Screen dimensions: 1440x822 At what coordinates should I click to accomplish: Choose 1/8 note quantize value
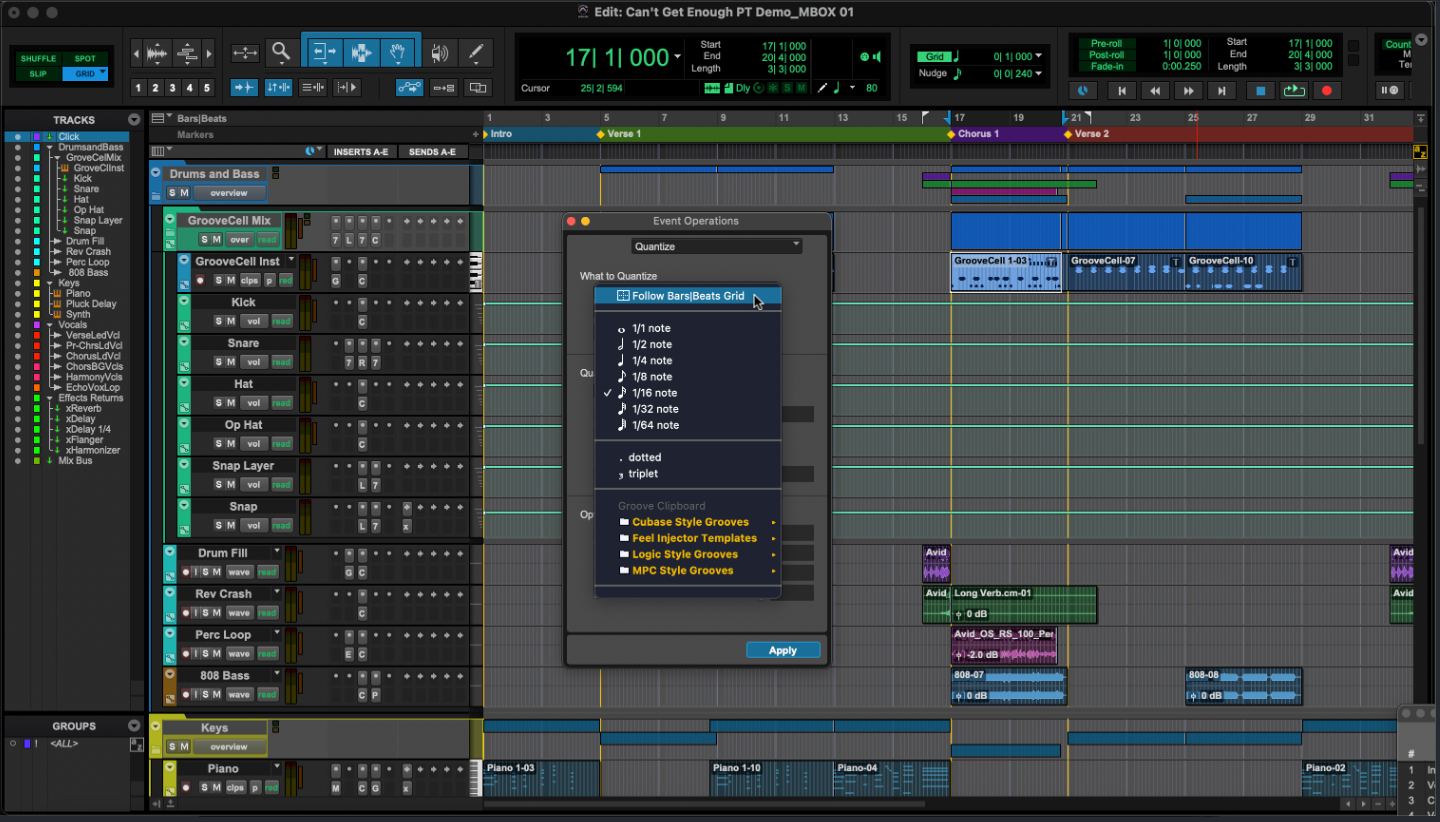coord(687,377)
